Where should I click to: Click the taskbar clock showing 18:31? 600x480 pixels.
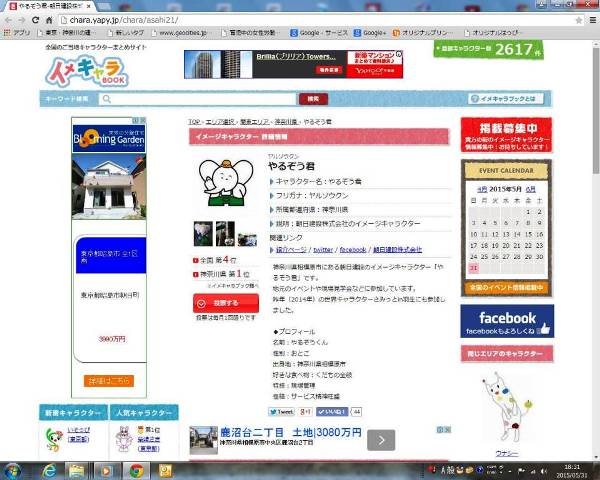point(572,471)
